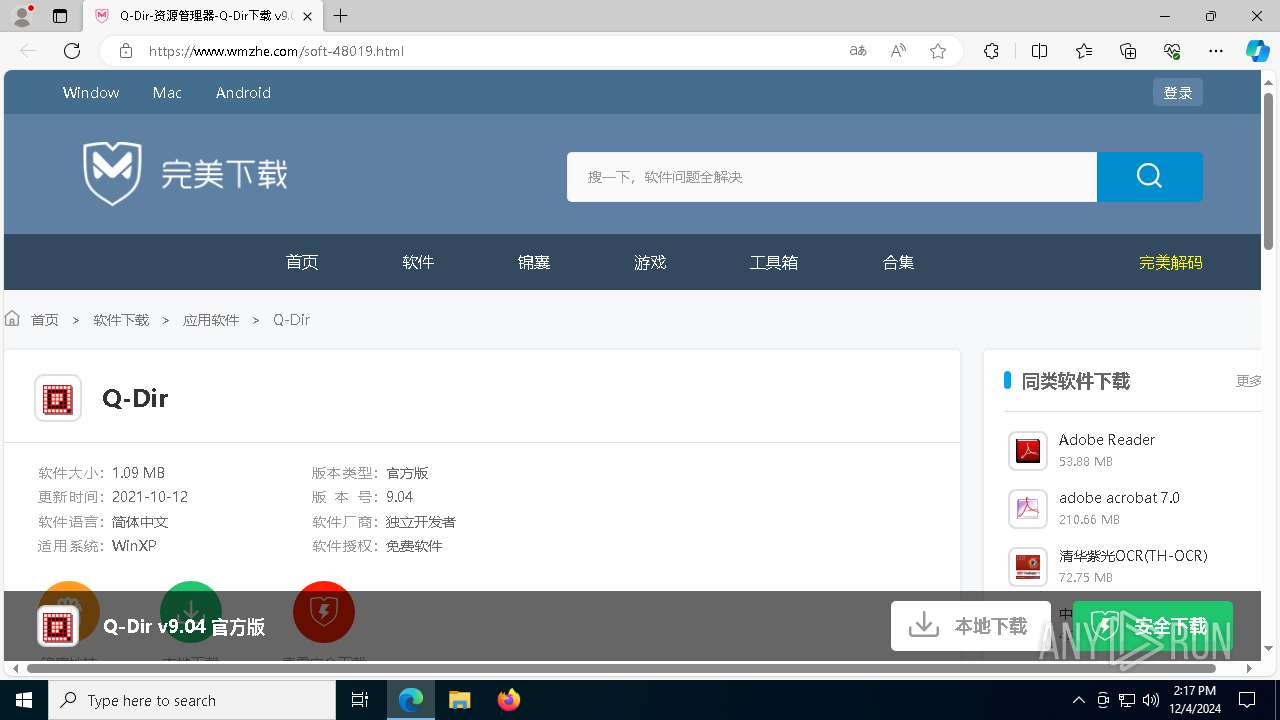Image resolution: width=1280 pixels, height=720 pixels.
Task: Open the translate page icon
Action: [x=858, y=51]
